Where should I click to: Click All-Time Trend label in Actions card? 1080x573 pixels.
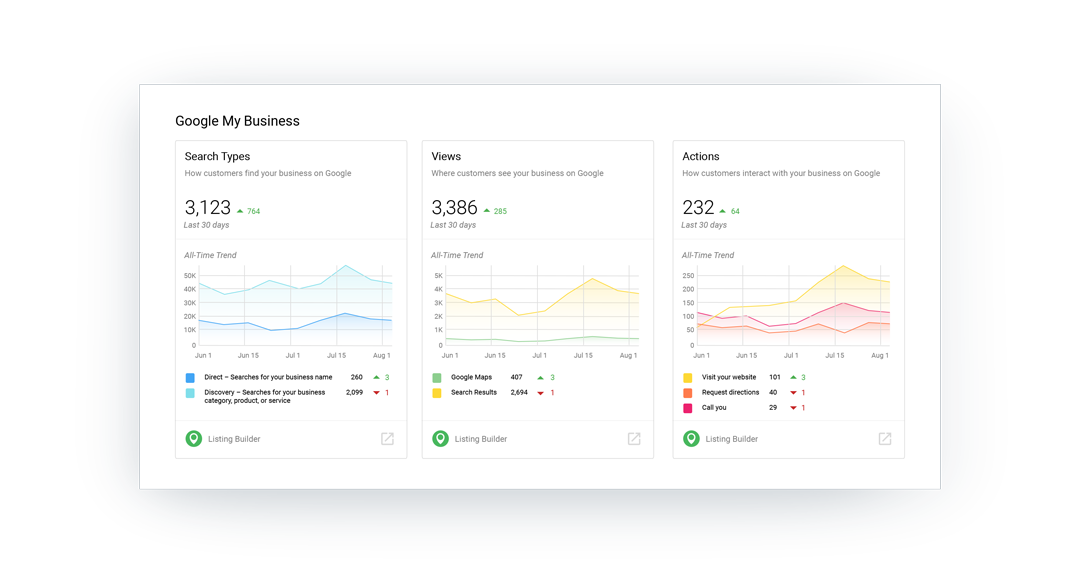tap(707, 255)
